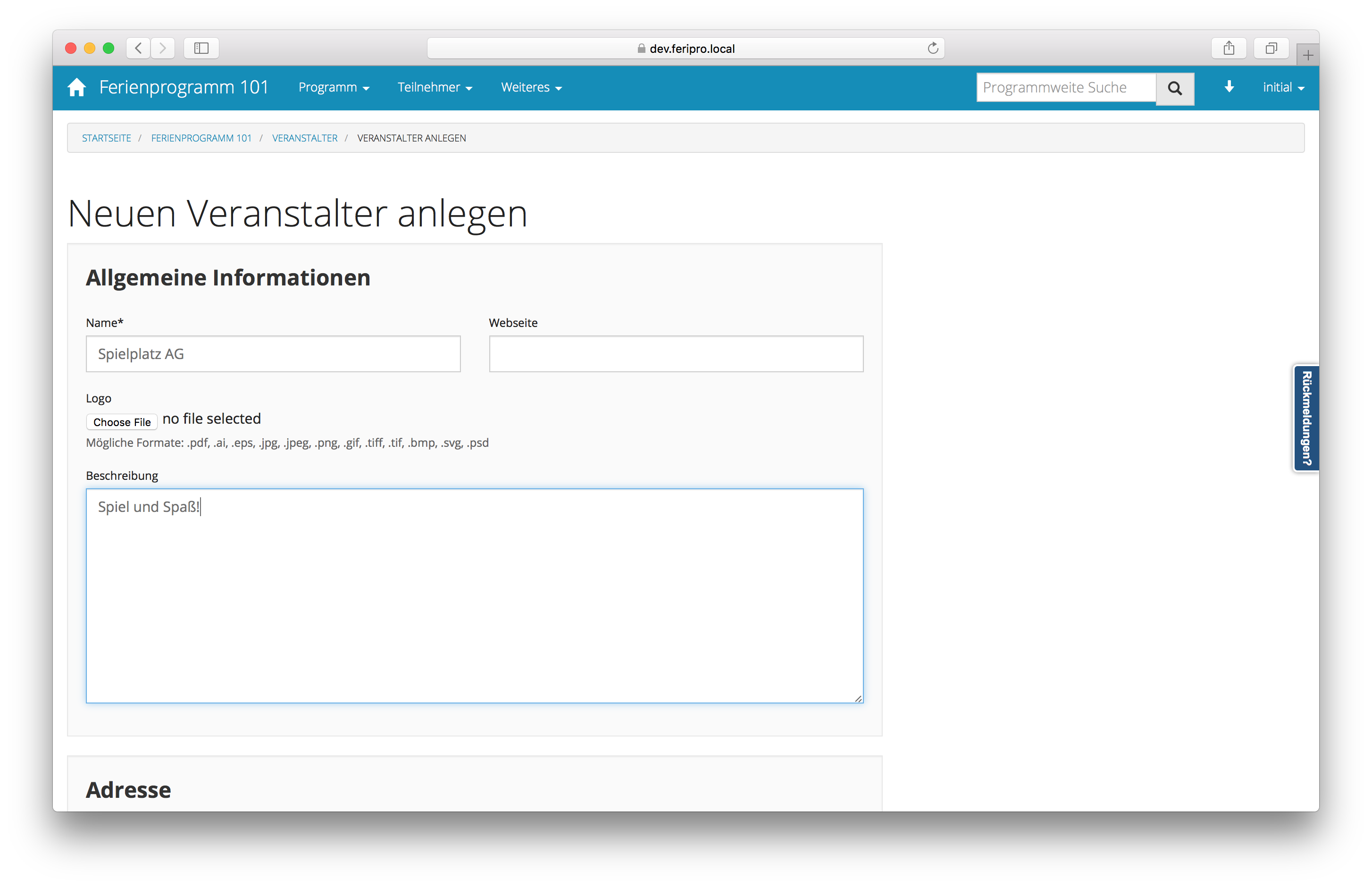Reload the page via address bar icon
1372x887 pixels.
pos(933,49)
